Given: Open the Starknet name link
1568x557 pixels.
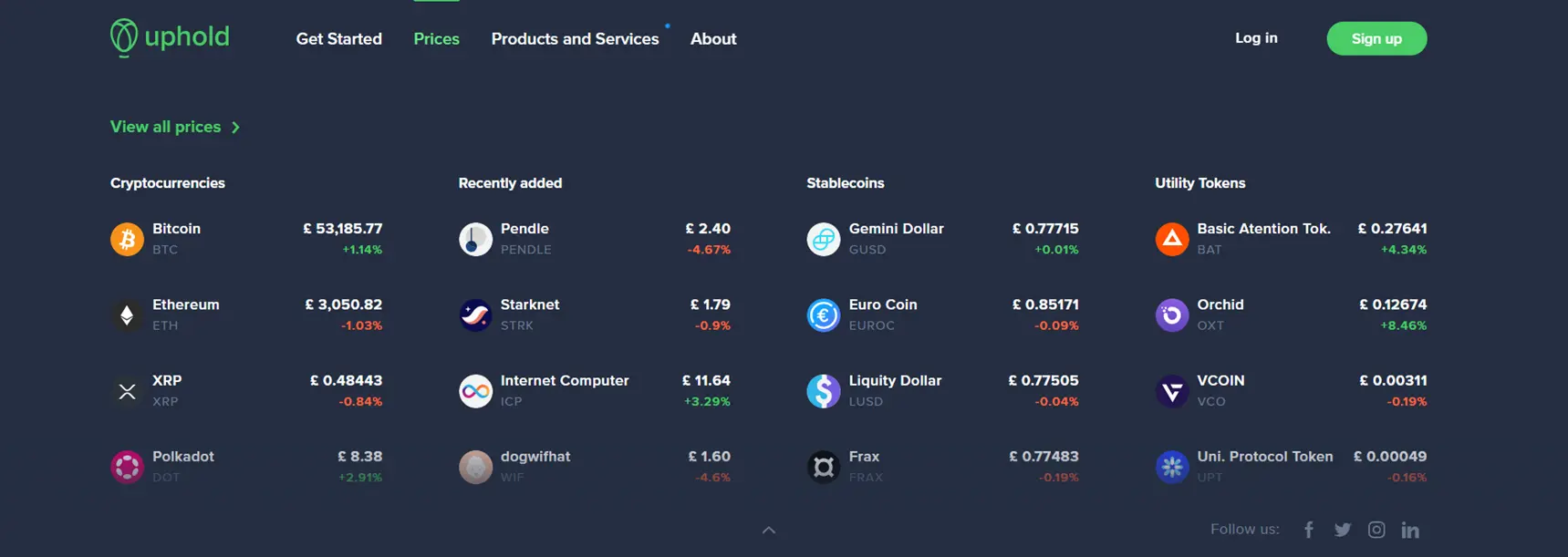Looking at the screenshot, I should click(530, 304).
